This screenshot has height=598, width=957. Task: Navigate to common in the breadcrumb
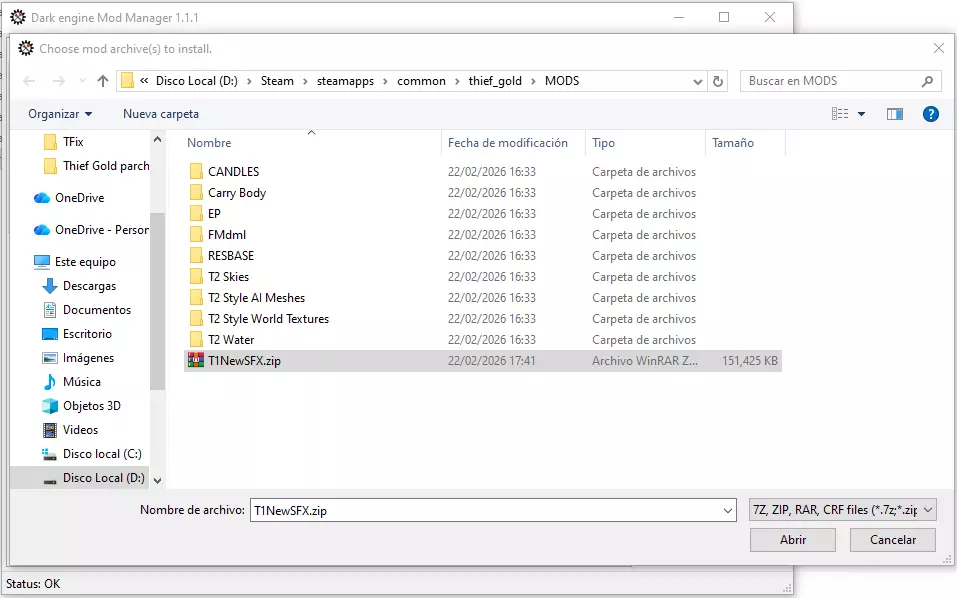pos(421,81)
